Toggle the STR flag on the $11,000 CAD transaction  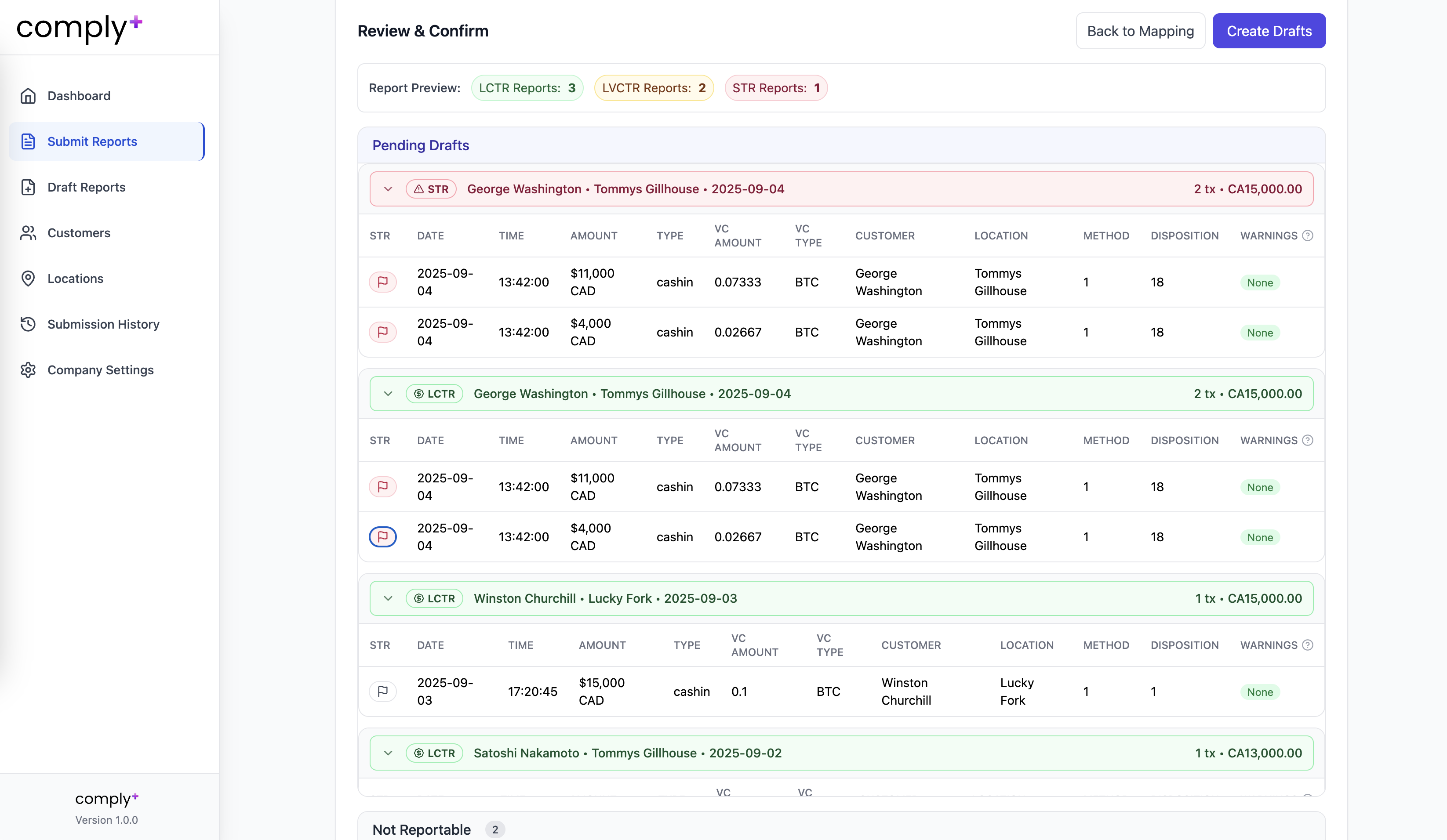coord(382,282)
